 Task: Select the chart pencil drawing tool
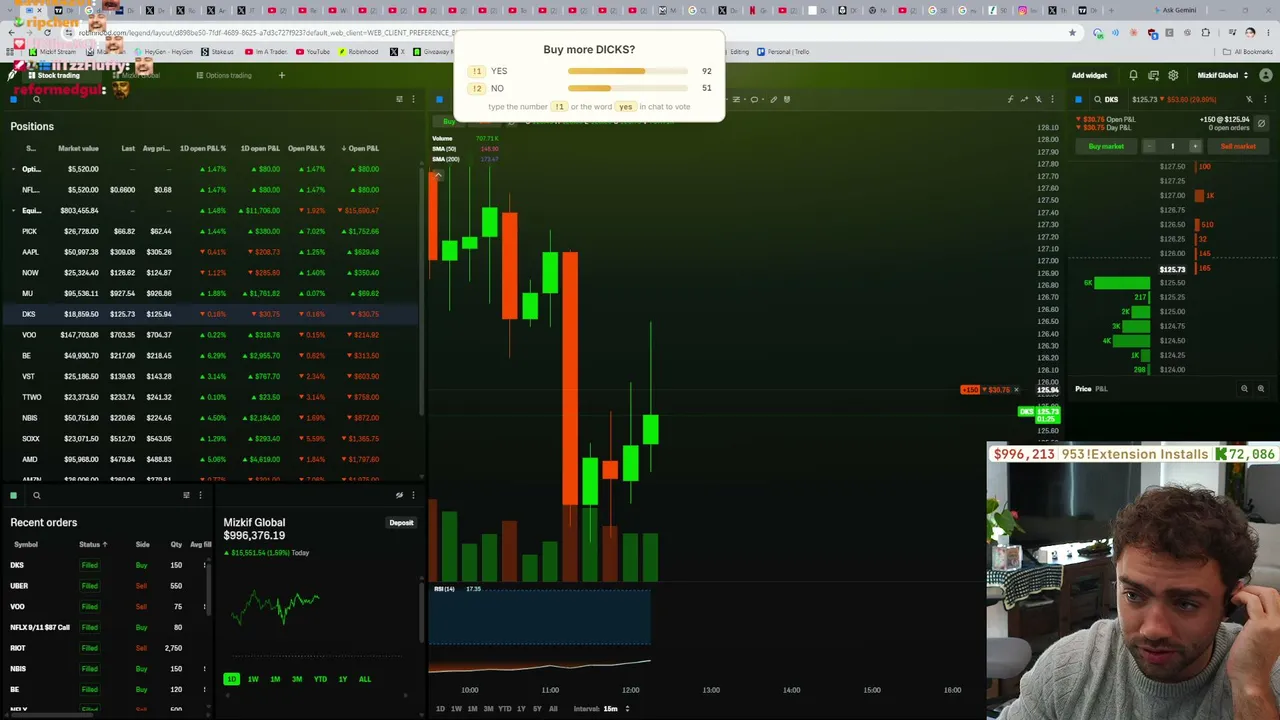(x=773, y=99)
